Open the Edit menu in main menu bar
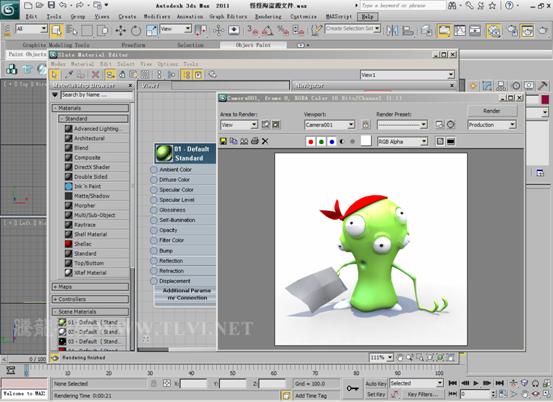This screenshot has width=553, height=402. click(x=31, y=17)
